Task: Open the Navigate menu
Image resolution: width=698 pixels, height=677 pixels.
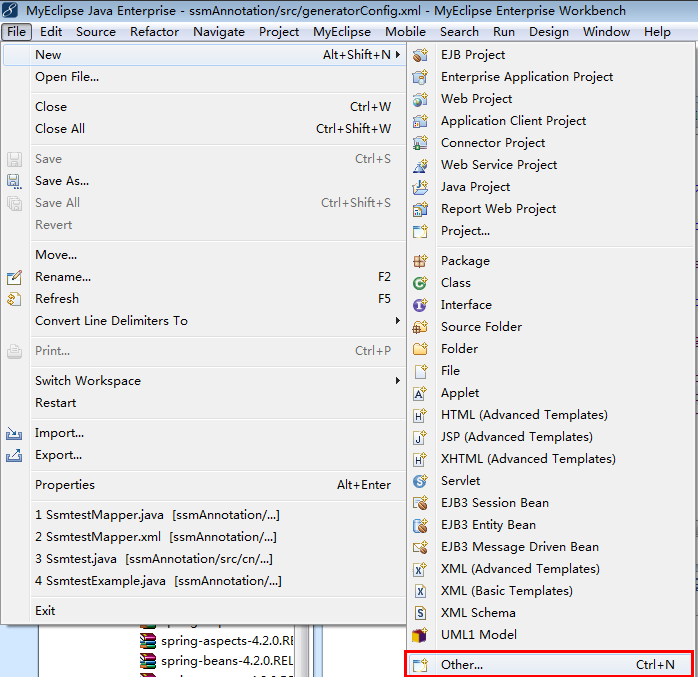Action: pos(219,32)
